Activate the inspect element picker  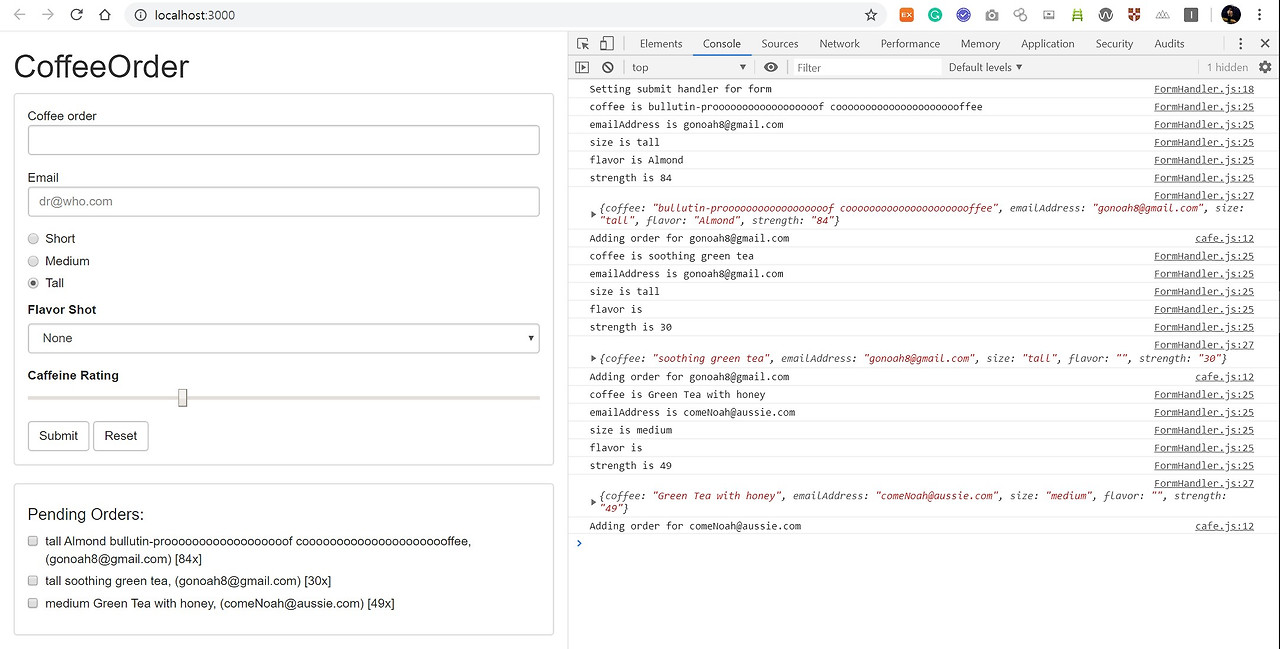click(x=583, y=43)
